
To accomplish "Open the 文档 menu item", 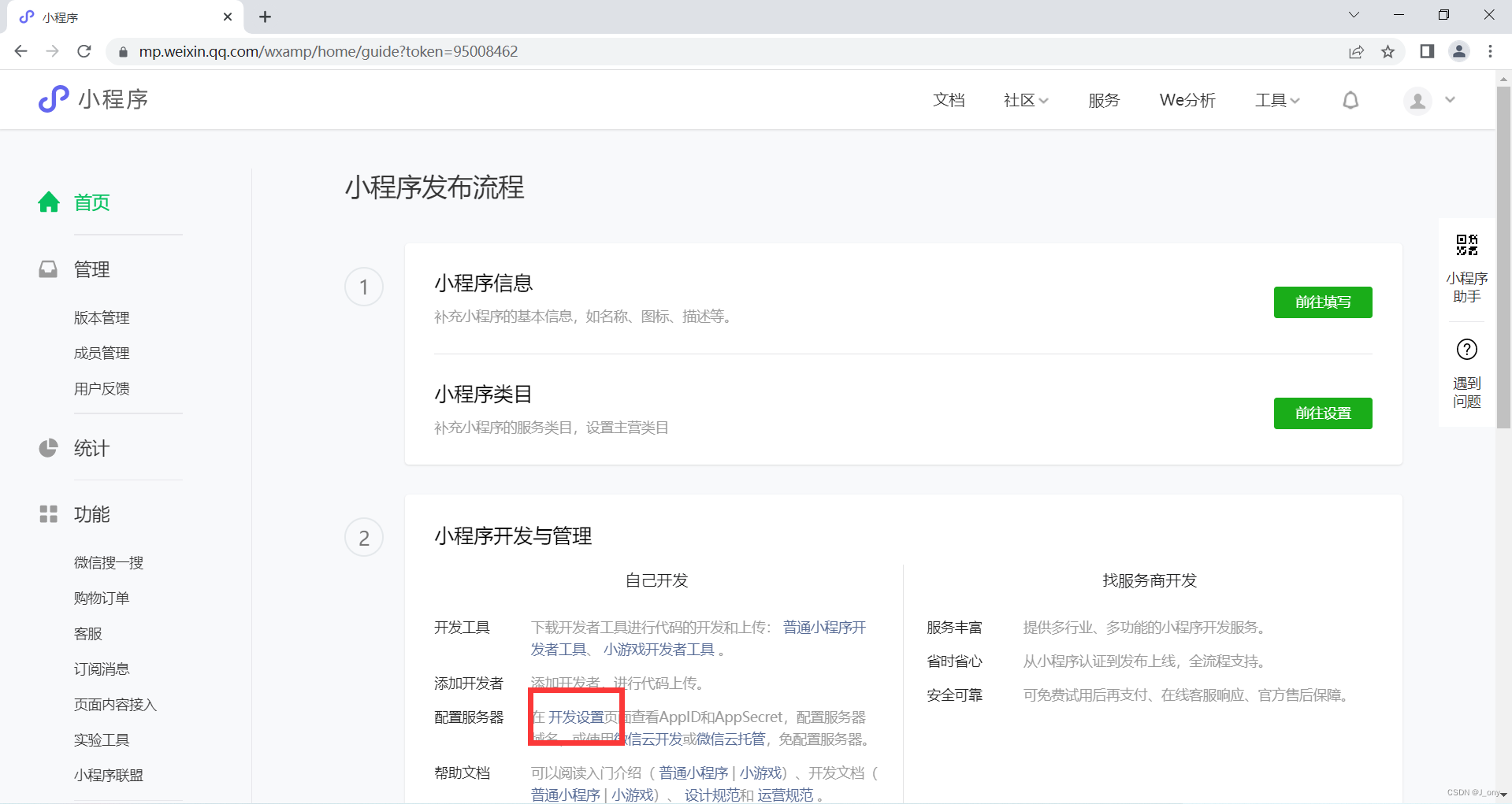I will point(949,100).
